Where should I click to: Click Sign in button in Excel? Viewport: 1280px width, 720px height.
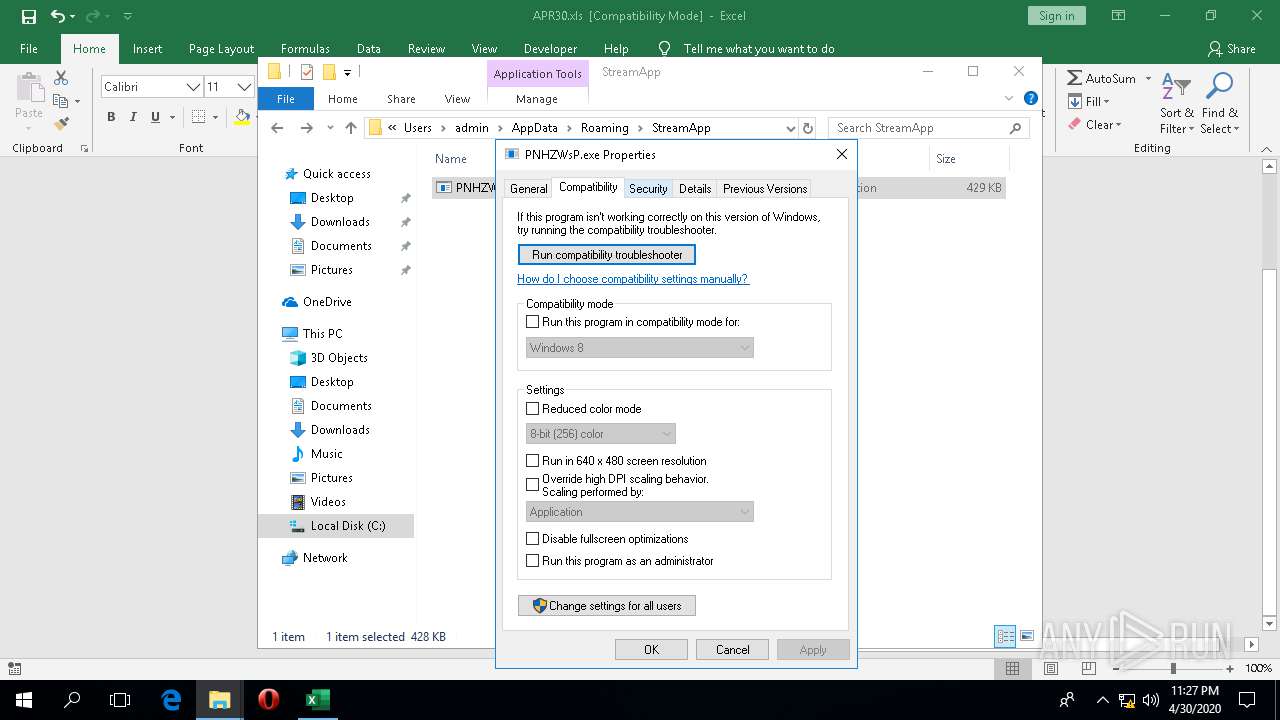[x=1056, y=16]
